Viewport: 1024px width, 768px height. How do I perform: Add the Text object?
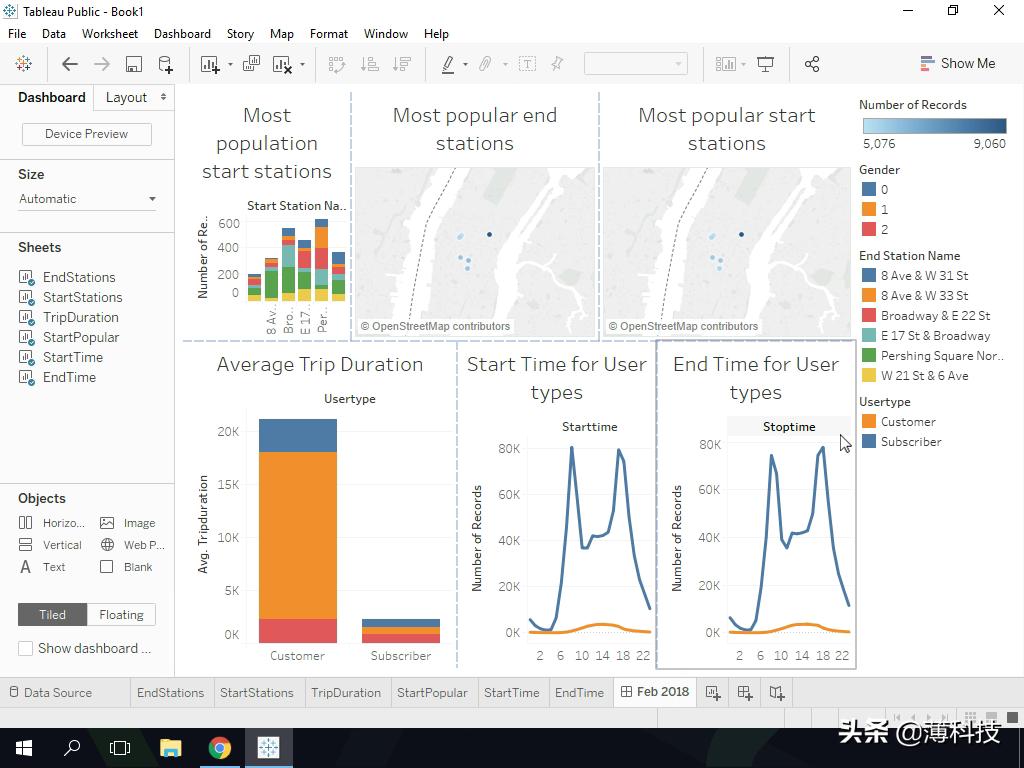(x=42, y=567)
